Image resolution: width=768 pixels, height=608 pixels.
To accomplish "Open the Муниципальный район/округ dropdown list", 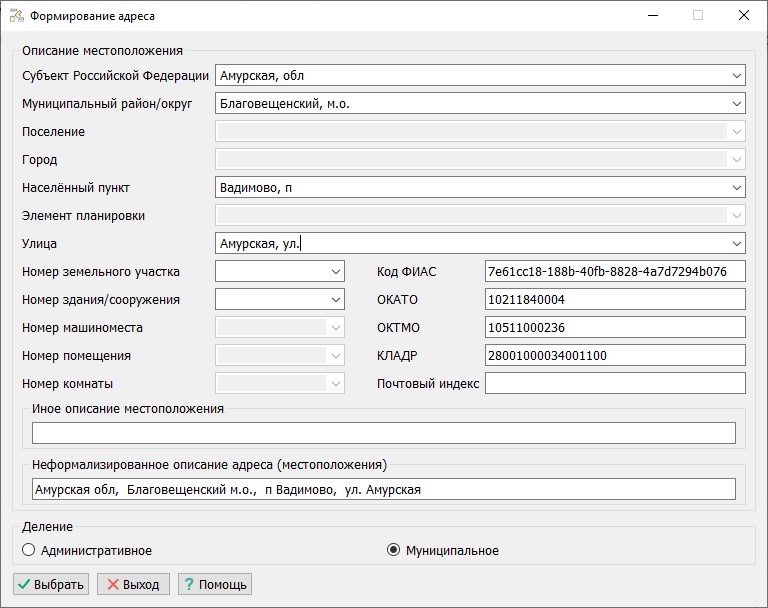I will point(736,104).
